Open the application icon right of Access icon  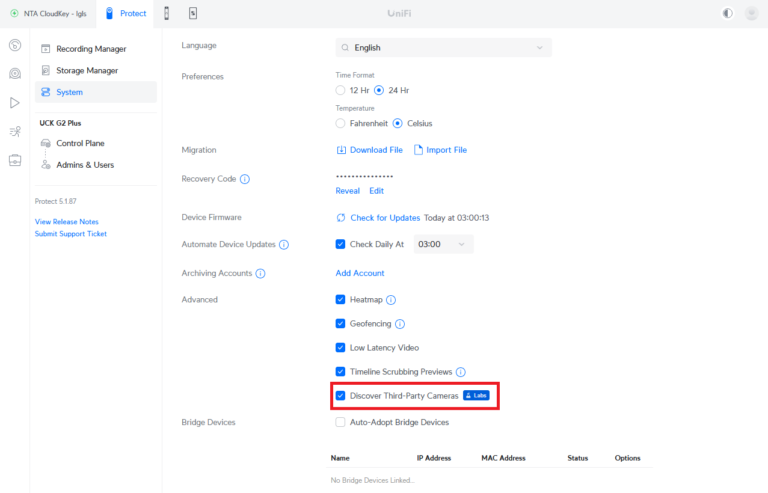coord(193,13)
